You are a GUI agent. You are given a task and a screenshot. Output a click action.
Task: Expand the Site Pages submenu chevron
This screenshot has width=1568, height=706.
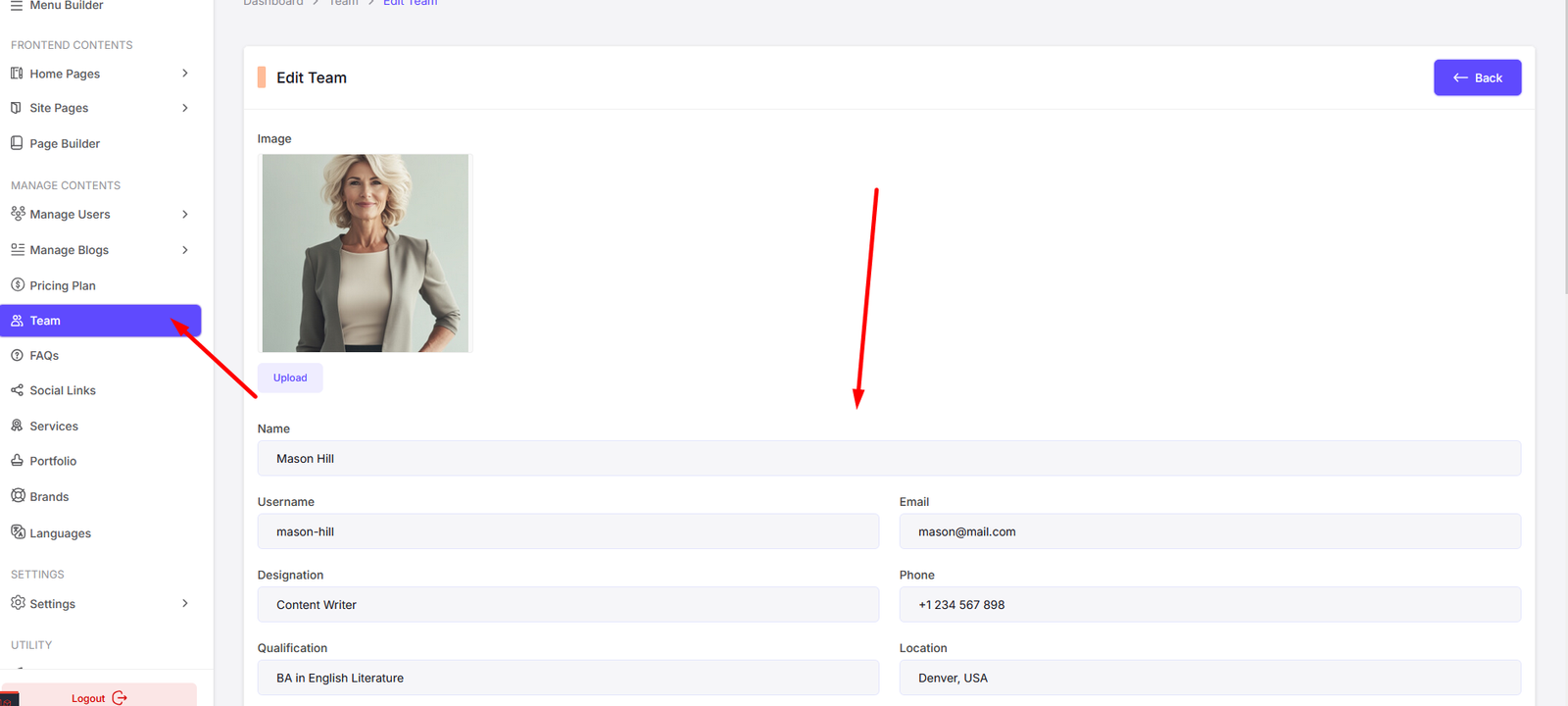click(x=184, y=108)
